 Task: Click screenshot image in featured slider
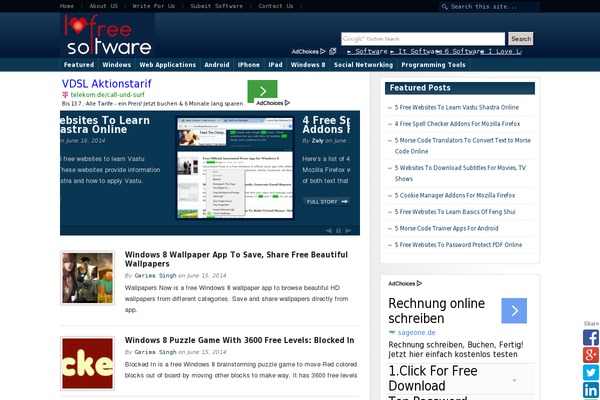click(235, 168)
